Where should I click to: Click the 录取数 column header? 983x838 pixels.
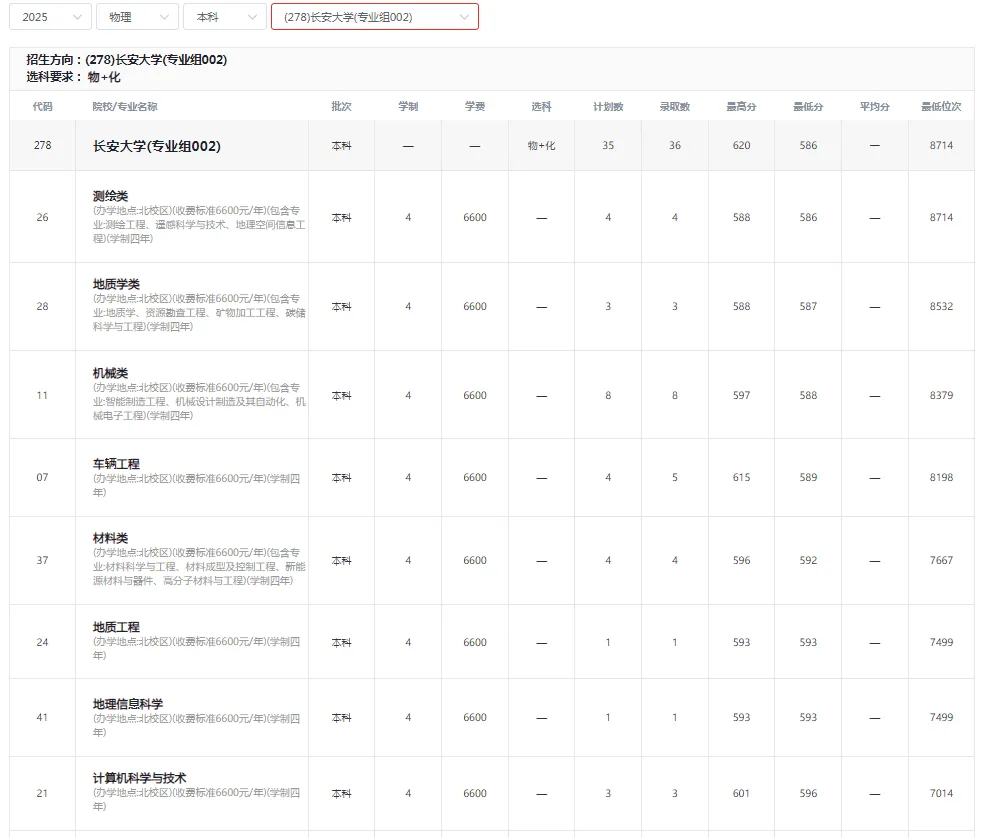(675, 107)
